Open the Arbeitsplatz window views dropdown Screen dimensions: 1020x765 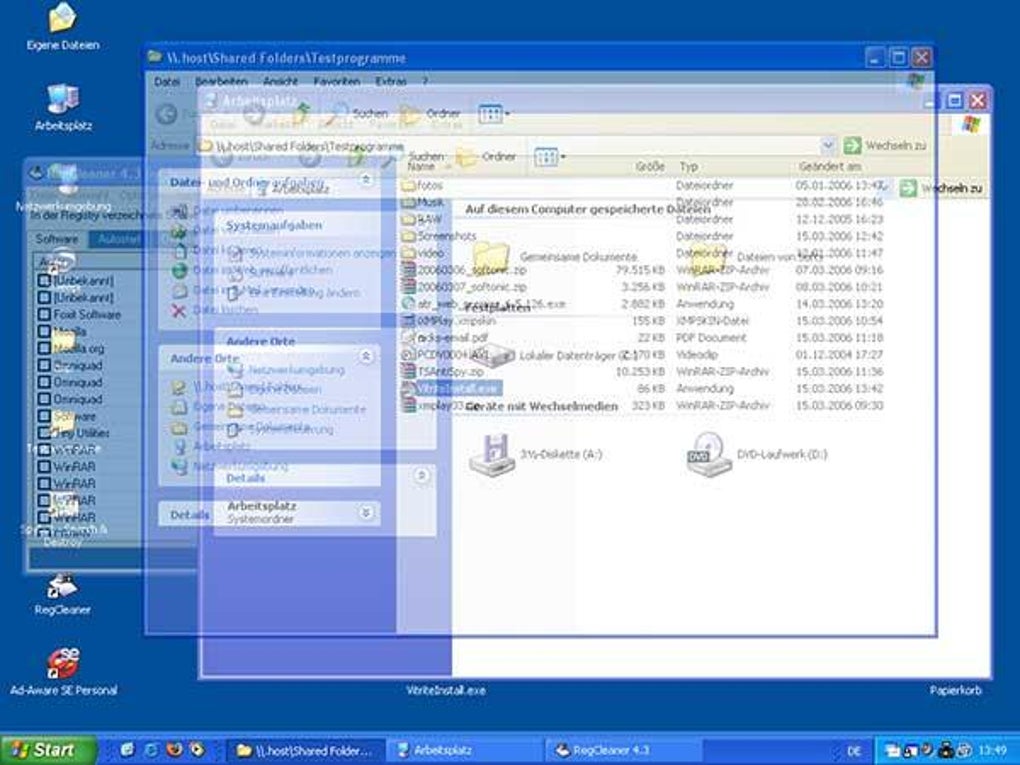click(x=550, y=157)
